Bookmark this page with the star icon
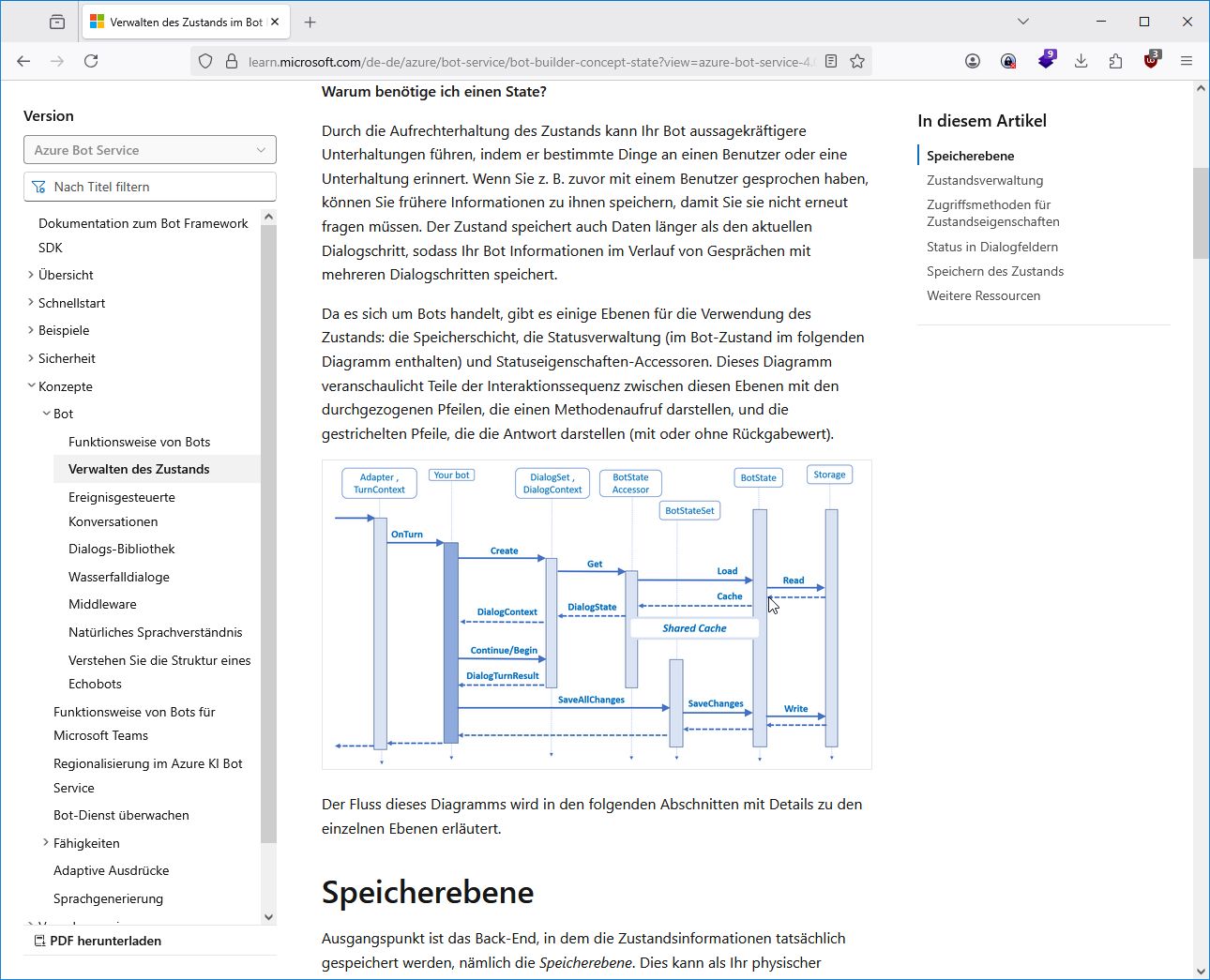The height and width of the screenshot is (980, 1210). point(857,61)
